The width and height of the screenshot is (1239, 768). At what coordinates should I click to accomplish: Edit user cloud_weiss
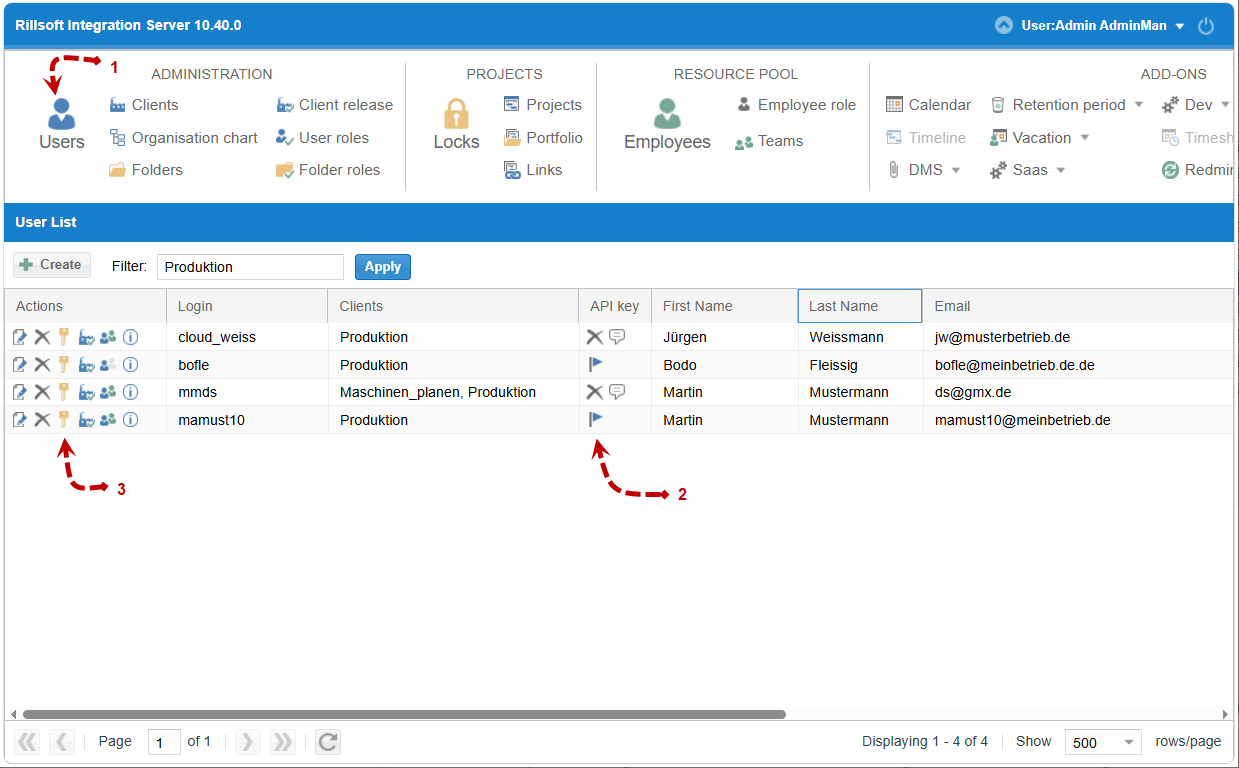click(x=20, y=337)
